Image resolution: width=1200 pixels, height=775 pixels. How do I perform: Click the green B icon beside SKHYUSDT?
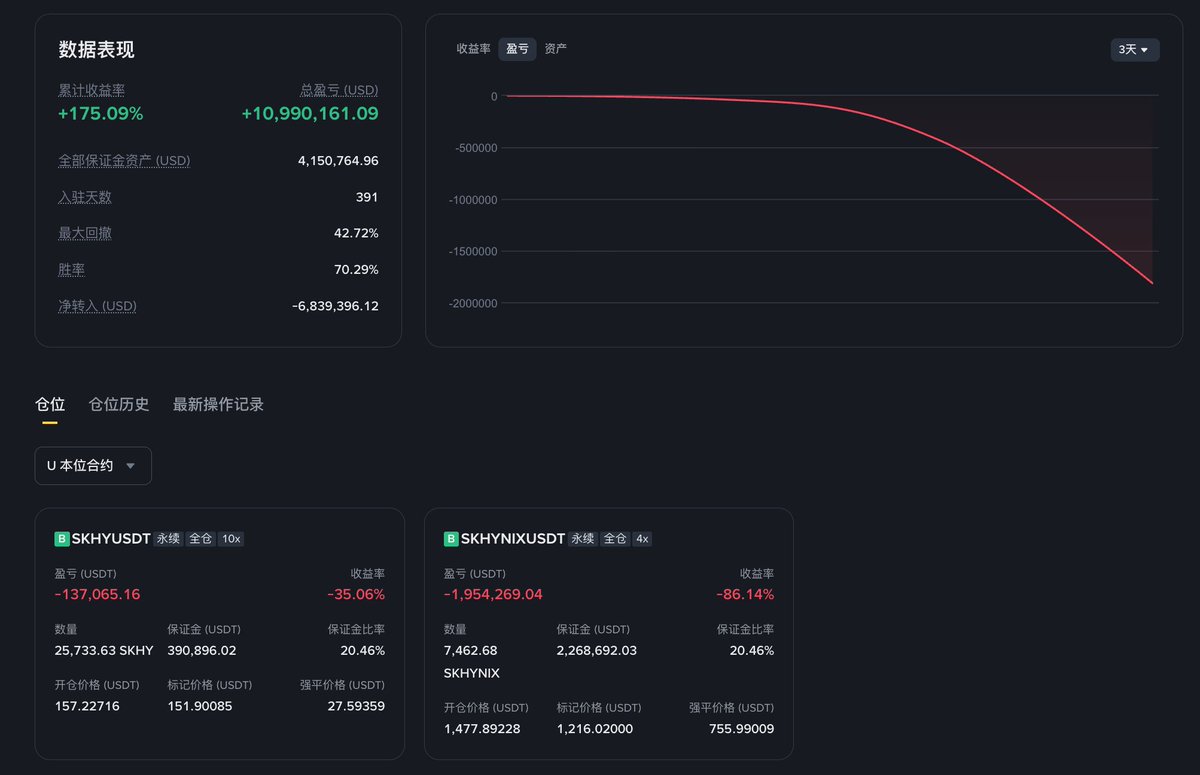pos(62,539)
